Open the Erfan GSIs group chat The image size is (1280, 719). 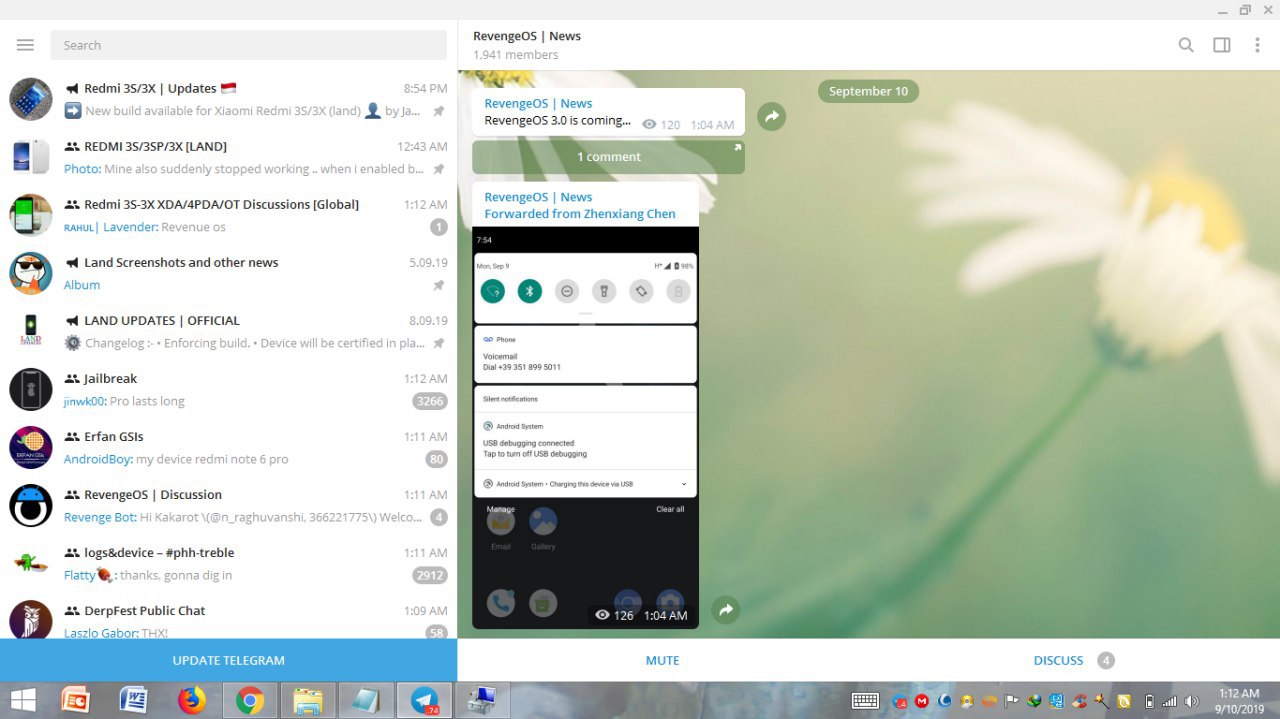[x=228, y=447]
